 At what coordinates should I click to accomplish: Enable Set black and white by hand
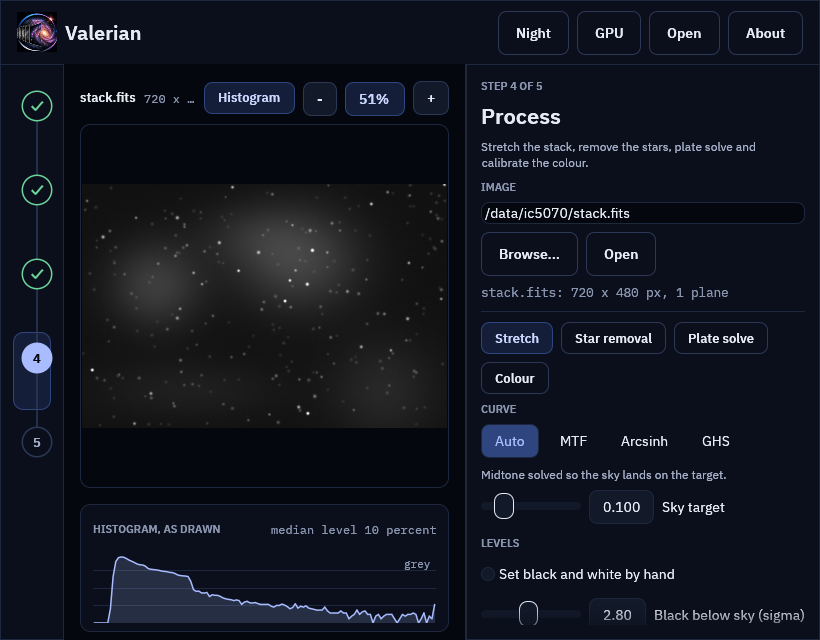(488, 574)
